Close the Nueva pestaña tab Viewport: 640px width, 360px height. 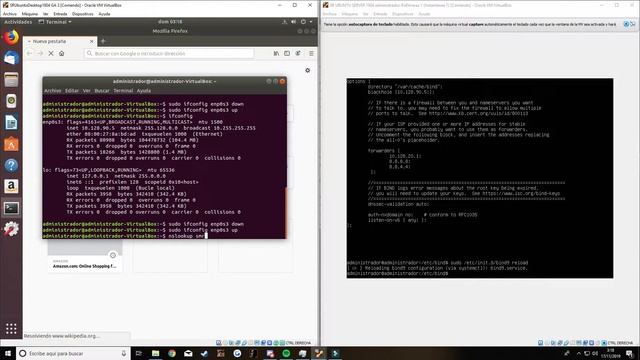[x=91, y=41]
